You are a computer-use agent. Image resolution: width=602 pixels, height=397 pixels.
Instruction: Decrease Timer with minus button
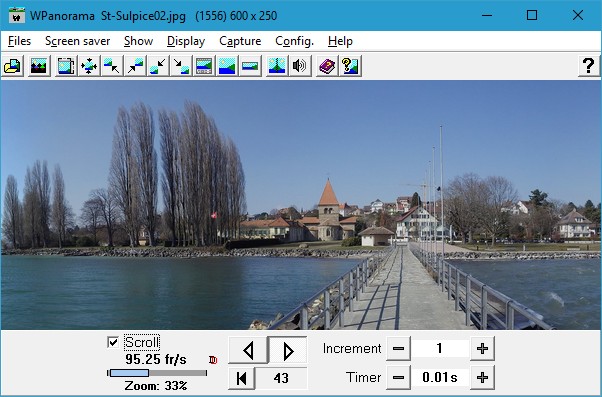tap(398, 377)
